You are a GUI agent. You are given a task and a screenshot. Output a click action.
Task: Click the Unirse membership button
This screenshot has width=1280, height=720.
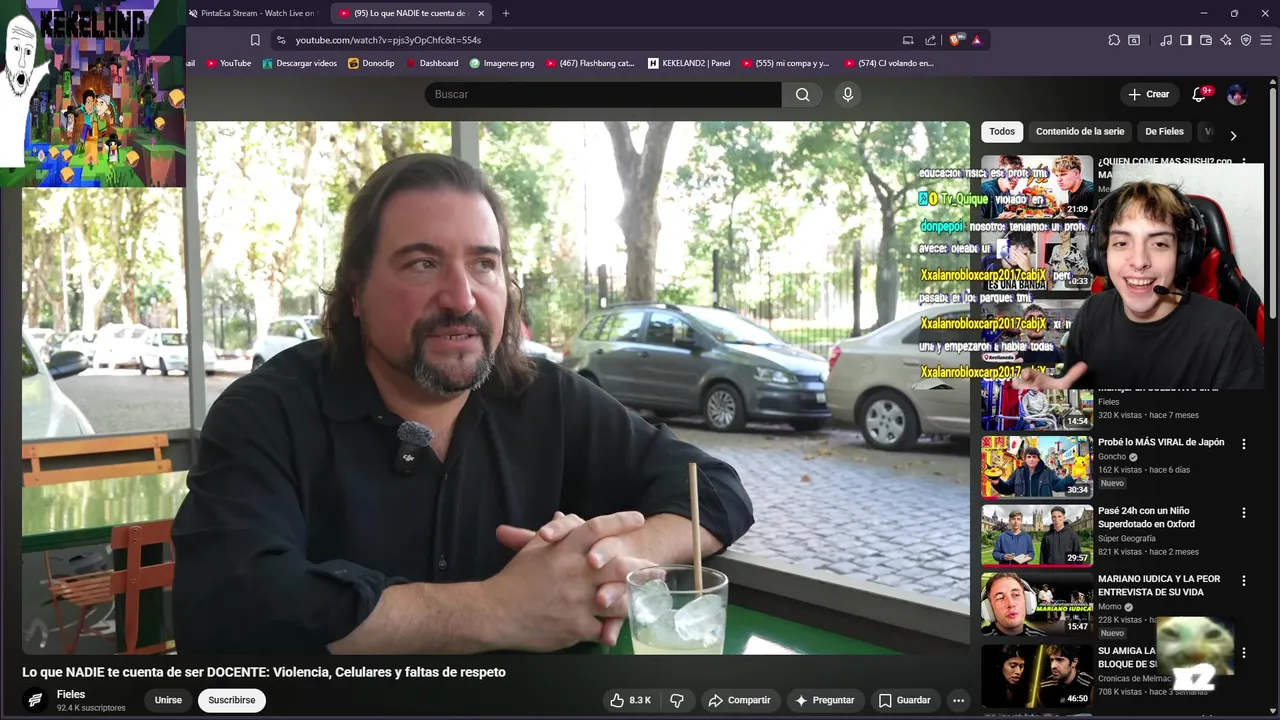click(168, 700)
